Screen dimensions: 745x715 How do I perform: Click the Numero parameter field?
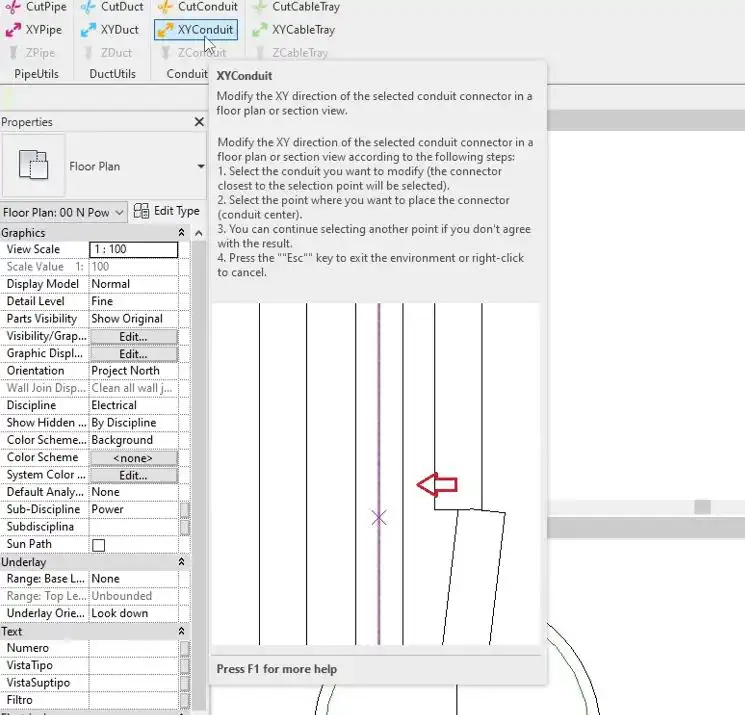coord(134,648)
